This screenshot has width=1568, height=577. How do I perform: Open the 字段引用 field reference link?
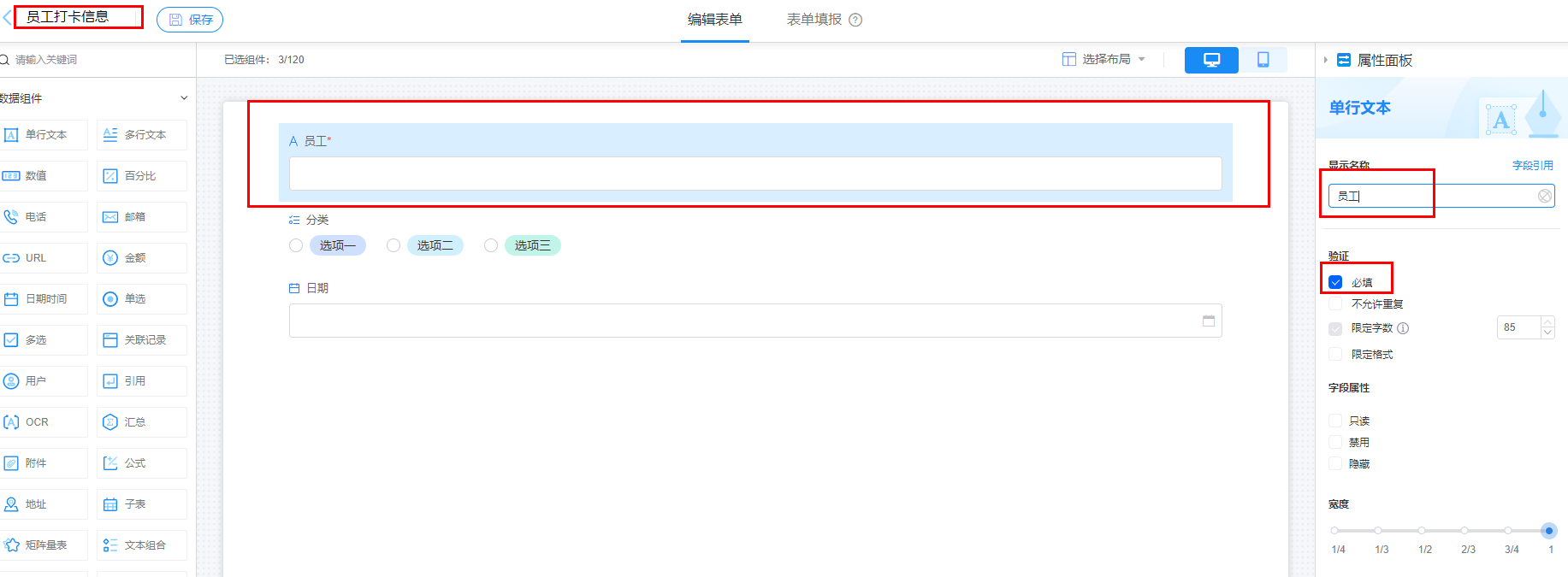click(x=1533, y=166)
